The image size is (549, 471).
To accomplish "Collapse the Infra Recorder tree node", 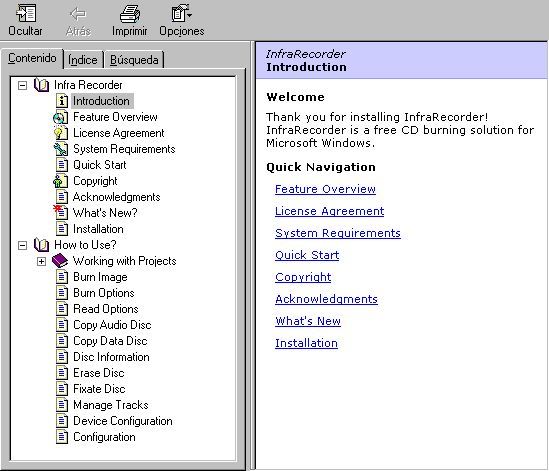I will point(22,85).
